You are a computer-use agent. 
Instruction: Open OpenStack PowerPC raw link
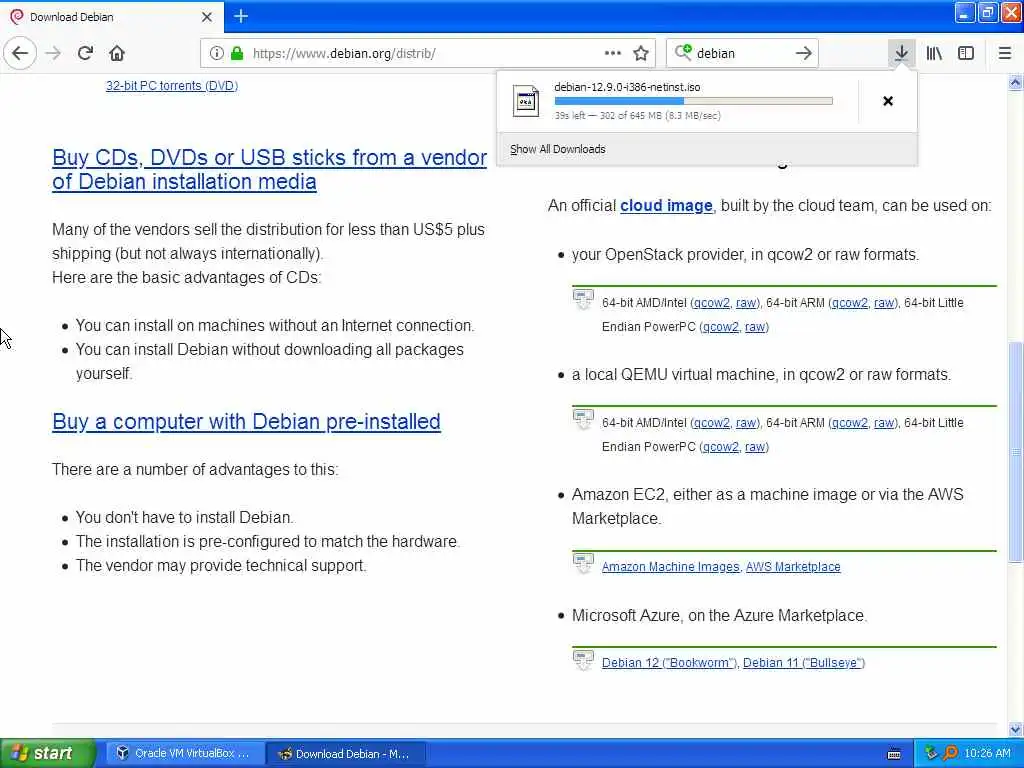(x=755, y=327)
